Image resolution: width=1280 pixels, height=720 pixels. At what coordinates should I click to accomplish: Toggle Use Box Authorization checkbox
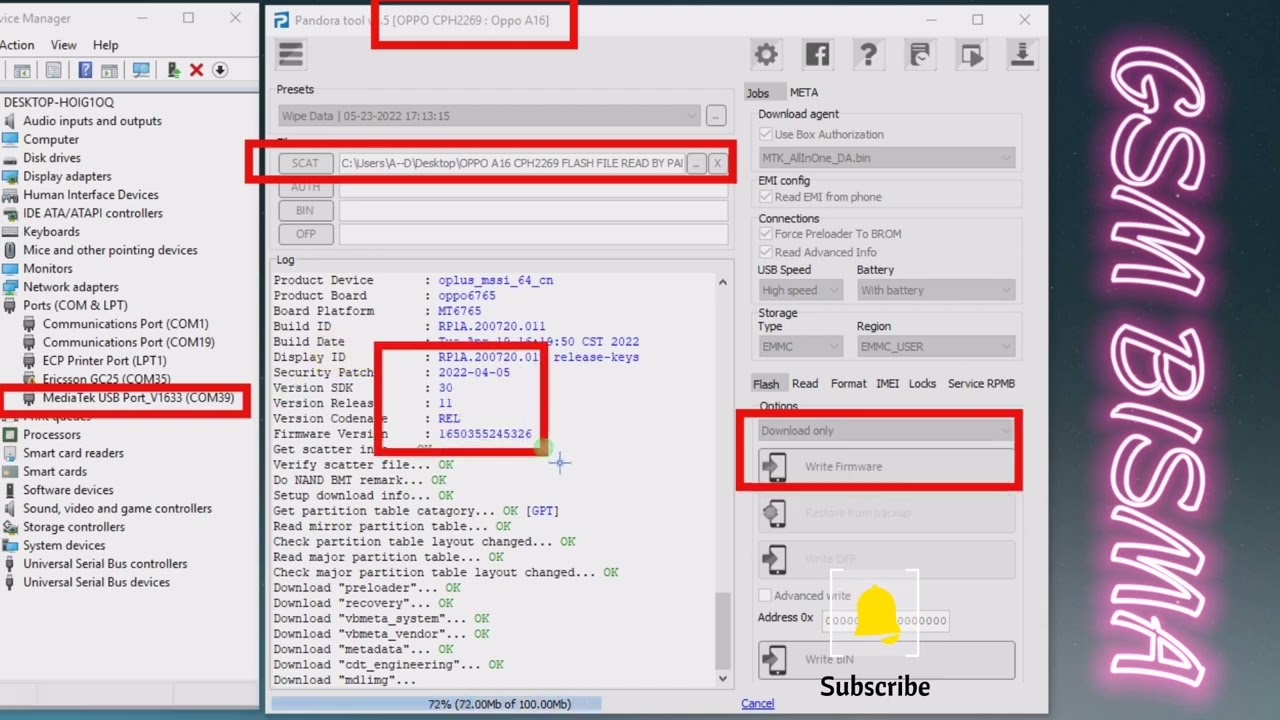tap(766, 134)
